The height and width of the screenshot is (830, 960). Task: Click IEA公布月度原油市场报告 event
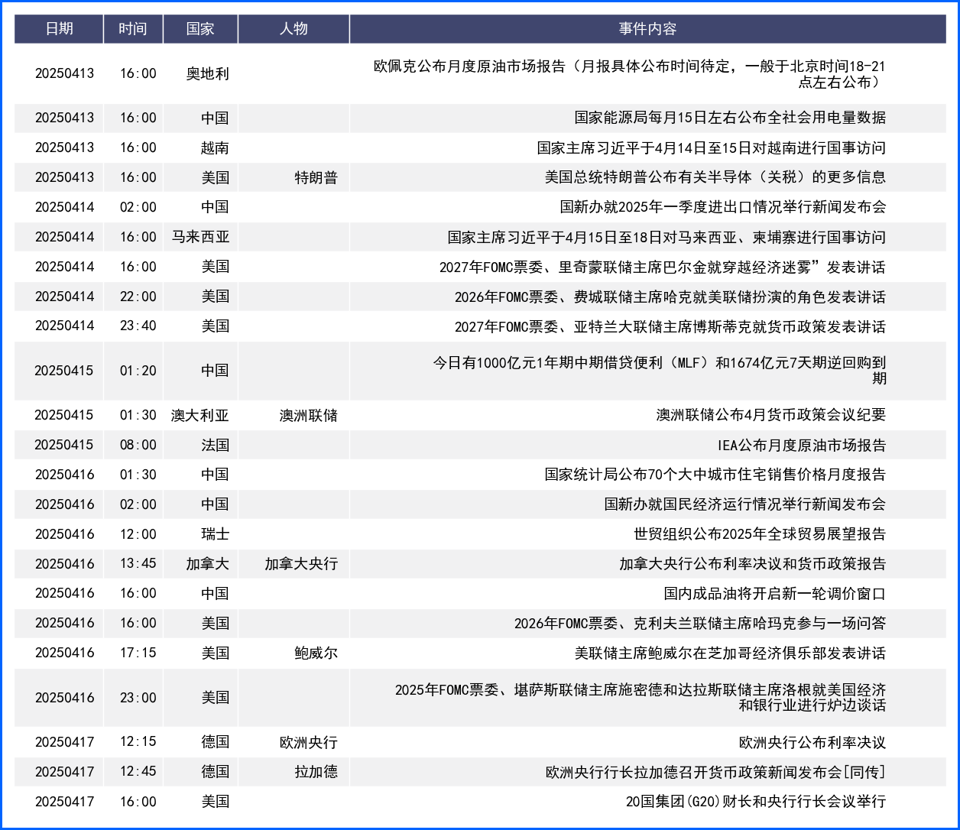801,445
